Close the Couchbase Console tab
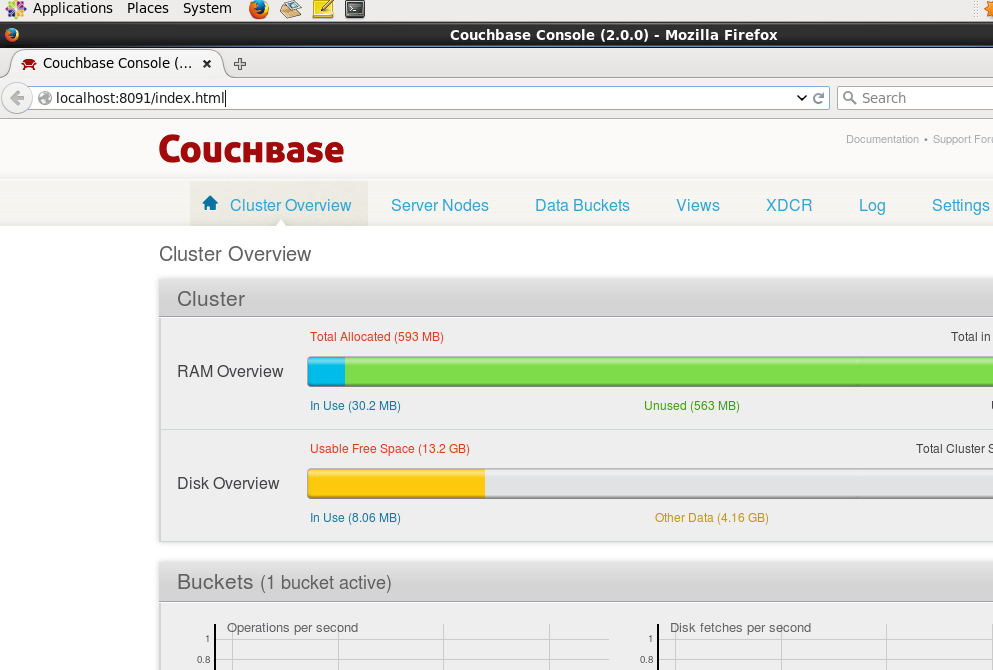The height and width of the screenshot is (670, 993). coord(206,64)
